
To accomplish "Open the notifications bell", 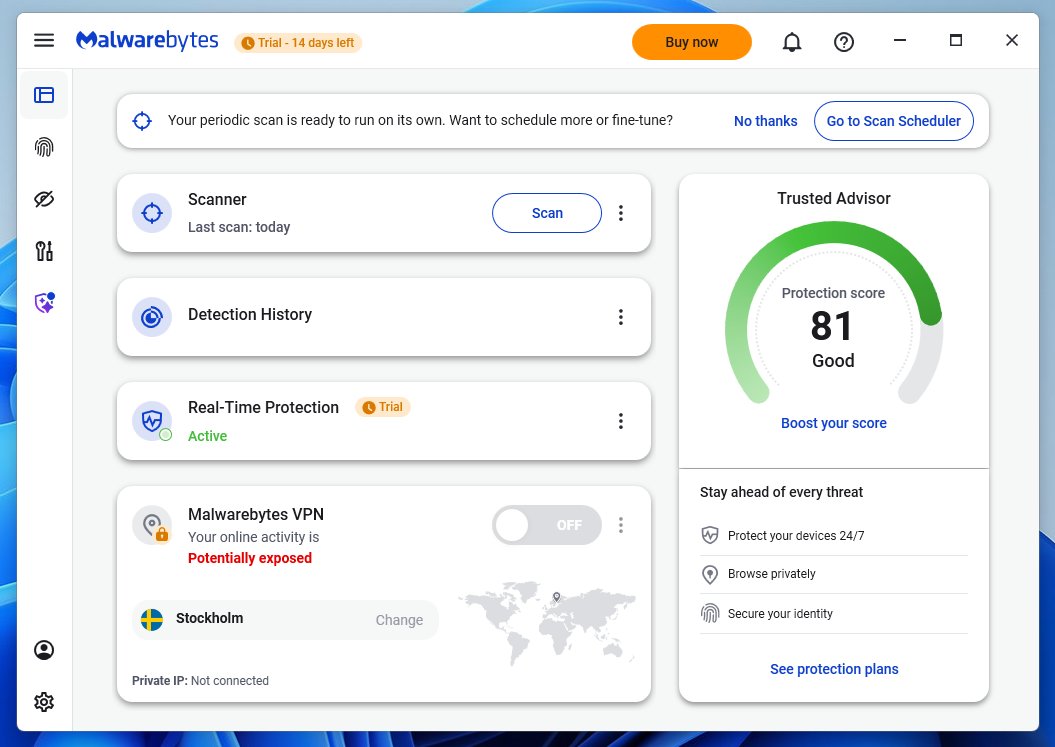I will [792, 42].
